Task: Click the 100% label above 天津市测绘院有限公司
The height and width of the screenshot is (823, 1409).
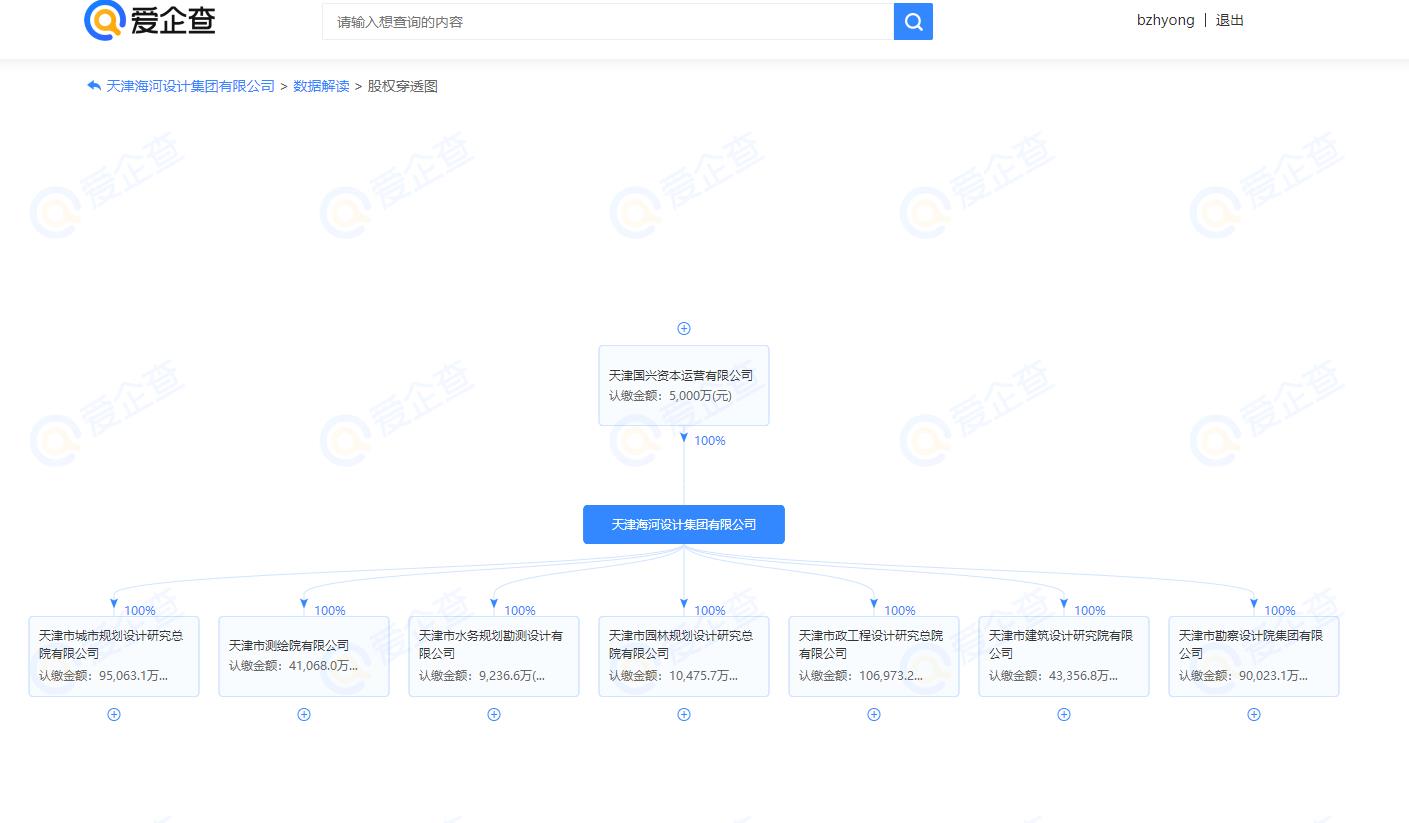Action: coord(330,611)
